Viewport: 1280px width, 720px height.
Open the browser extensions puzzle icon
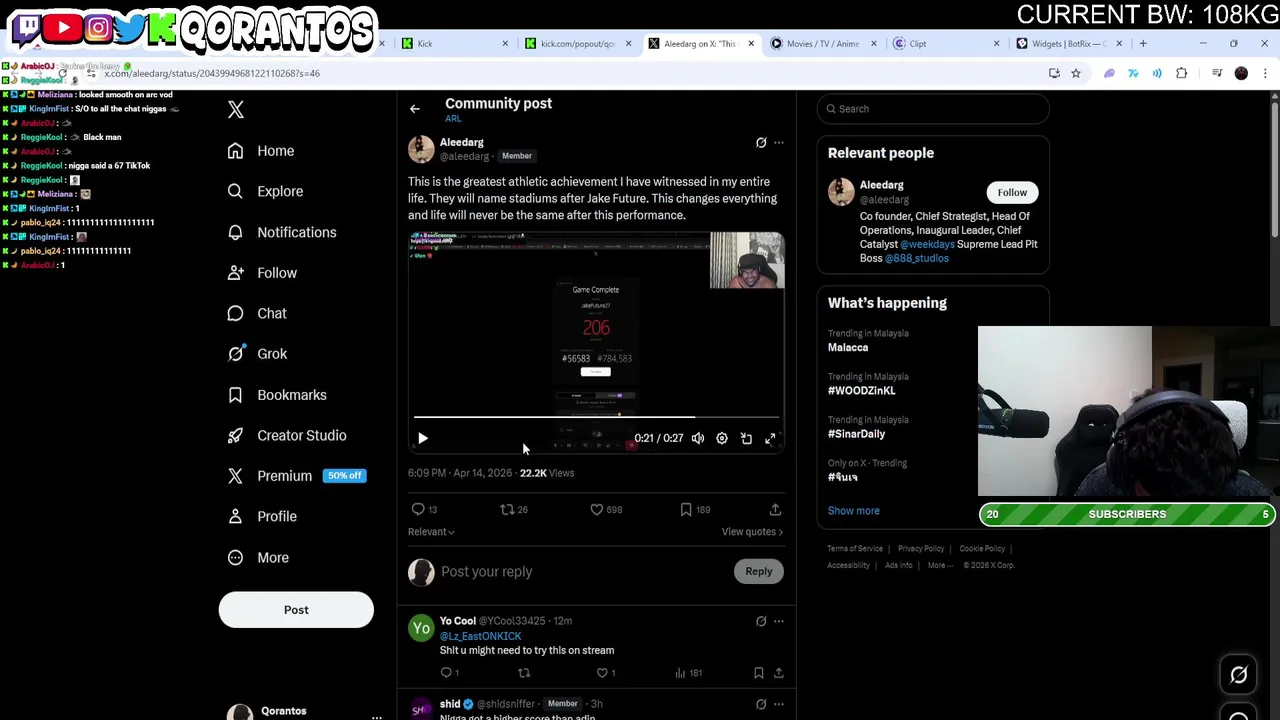1182,73
